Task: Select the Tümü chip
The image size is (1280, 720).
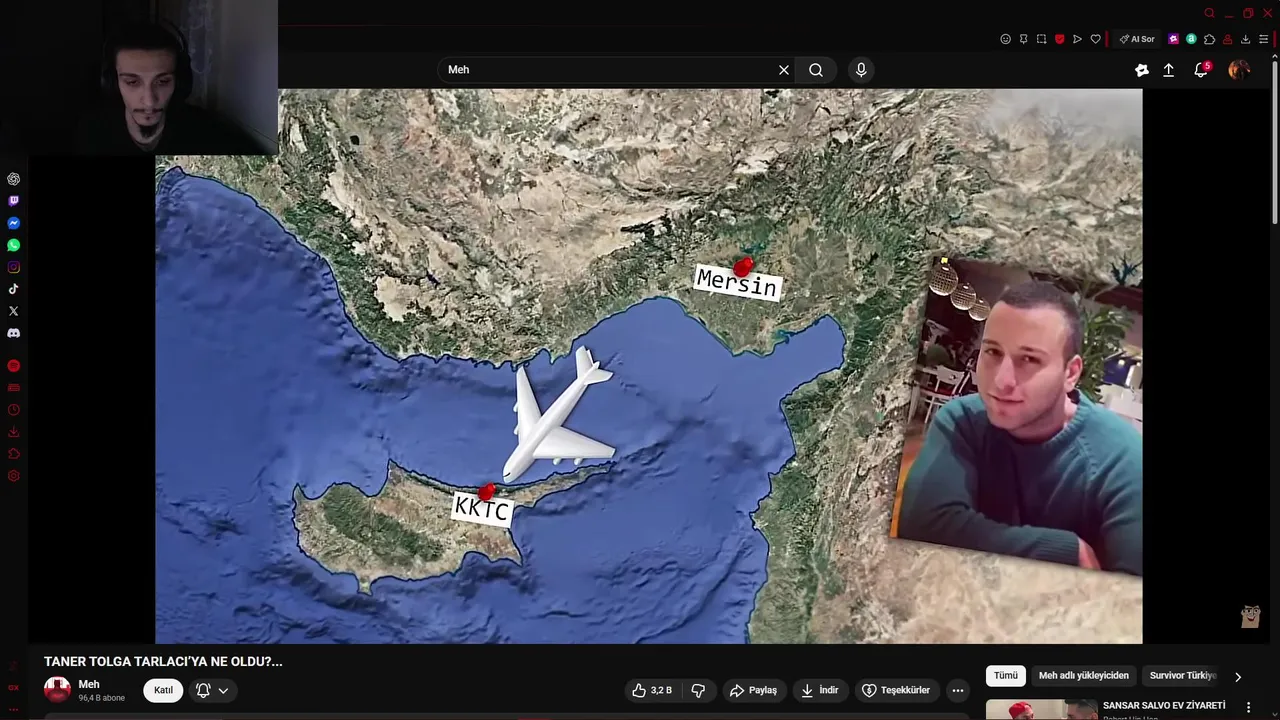Action: [1006, 676]
